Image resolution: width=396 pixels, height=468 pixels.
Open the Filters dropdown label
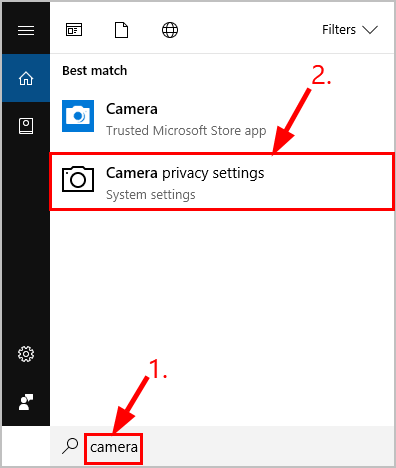339,30
